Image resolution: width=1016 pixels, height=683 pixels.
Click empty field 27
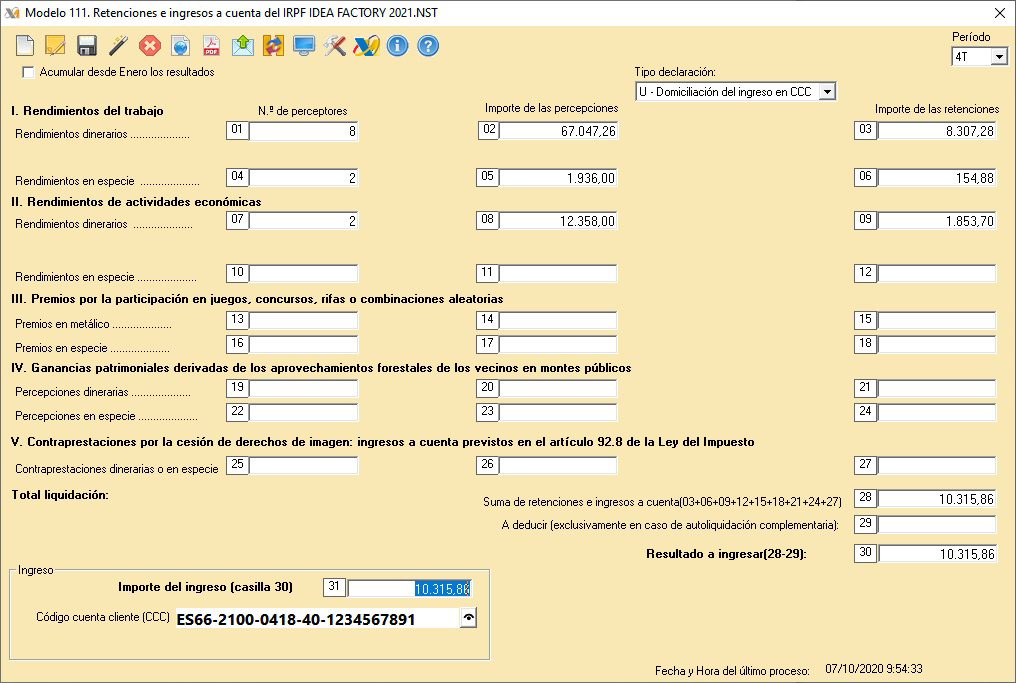tap(936, 465)
